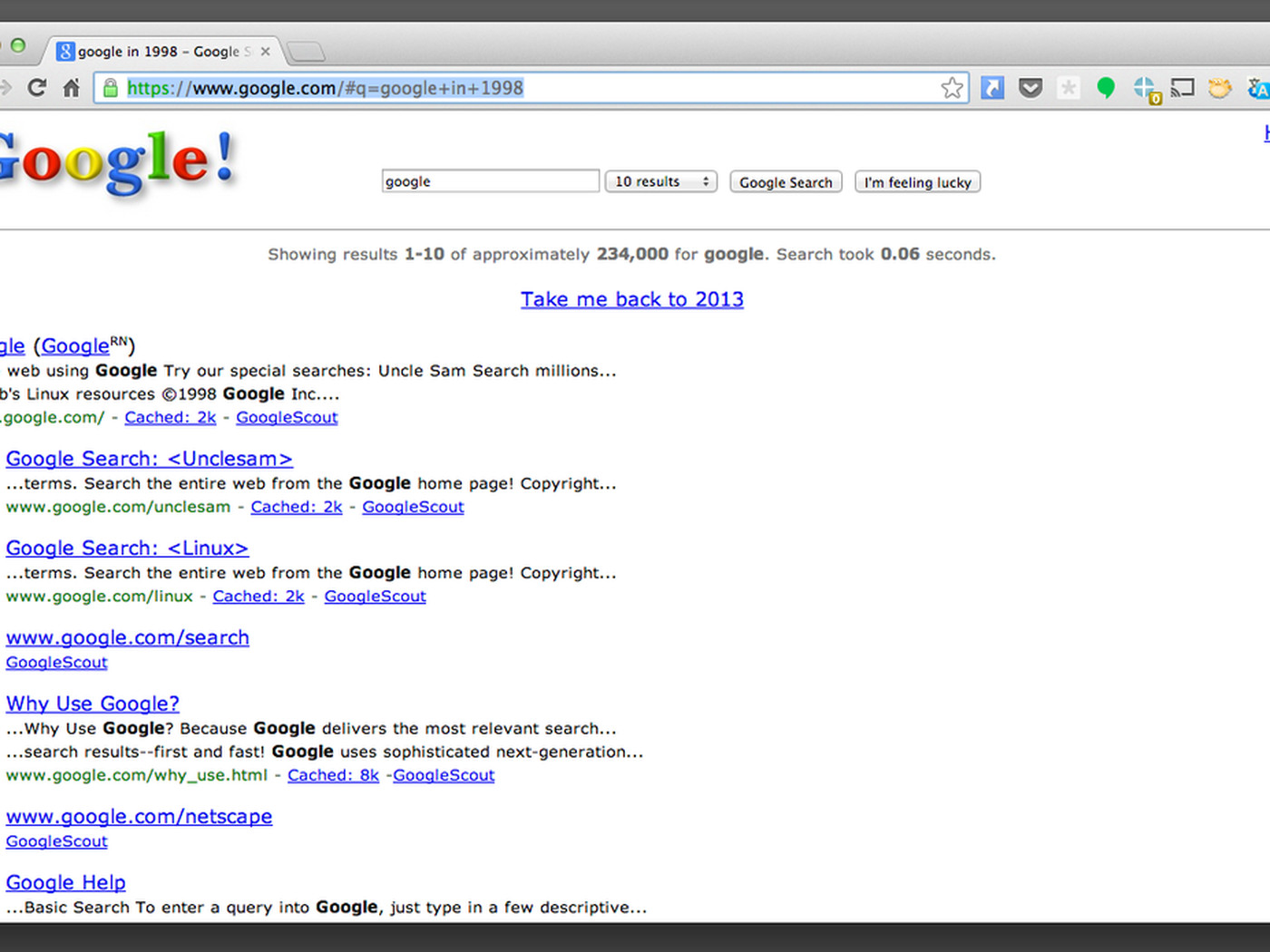Click the green 'www.google.com/why_use.html' URL text
This screenshot has width=1270, height=952.
tap(137, 775)
